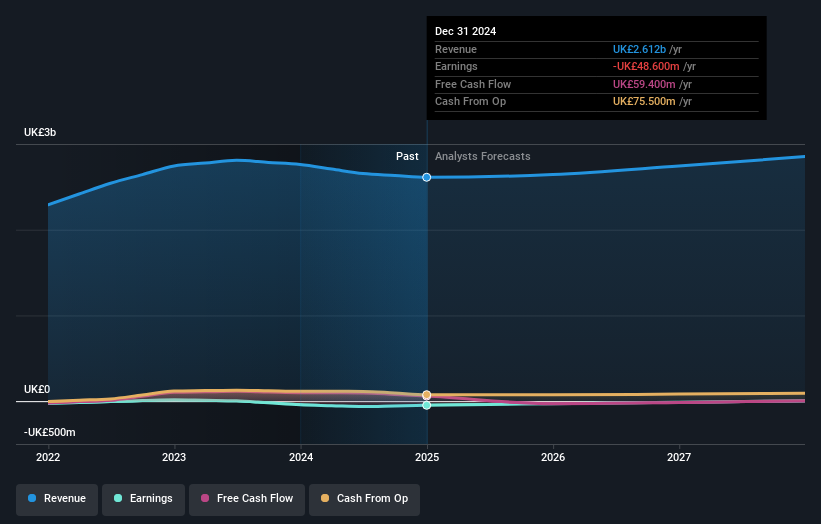Click the 2025 x-axis label
Viewport: 821px width, 524px height.
427,458
